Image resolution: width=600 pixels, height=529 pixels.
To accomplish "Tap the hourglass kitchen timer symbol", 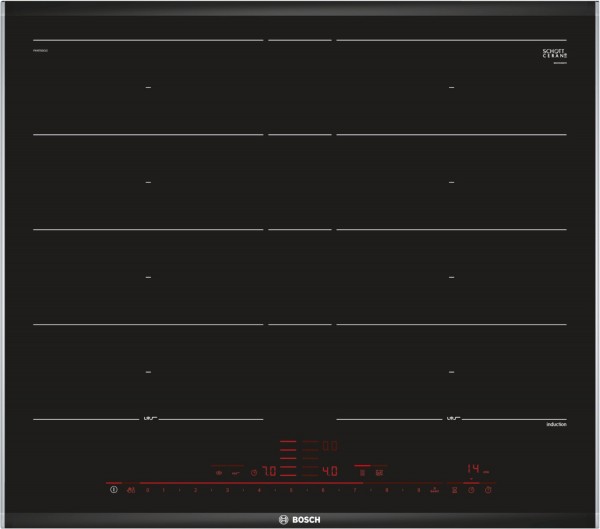I will (x=454, y=490).
